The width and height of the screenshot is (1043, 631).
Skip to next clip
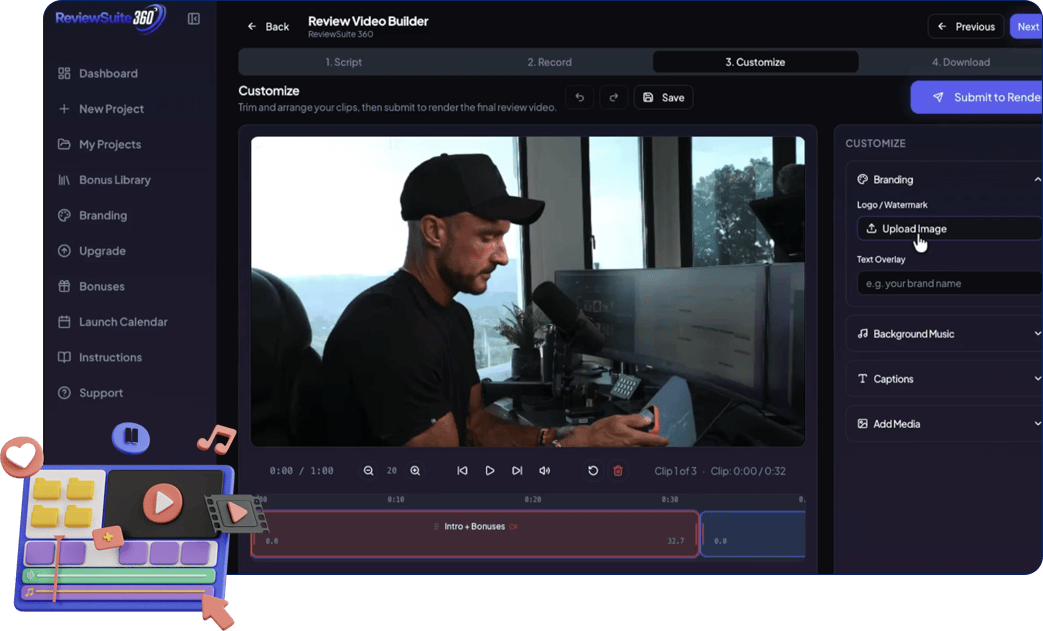tap(517, 471)
